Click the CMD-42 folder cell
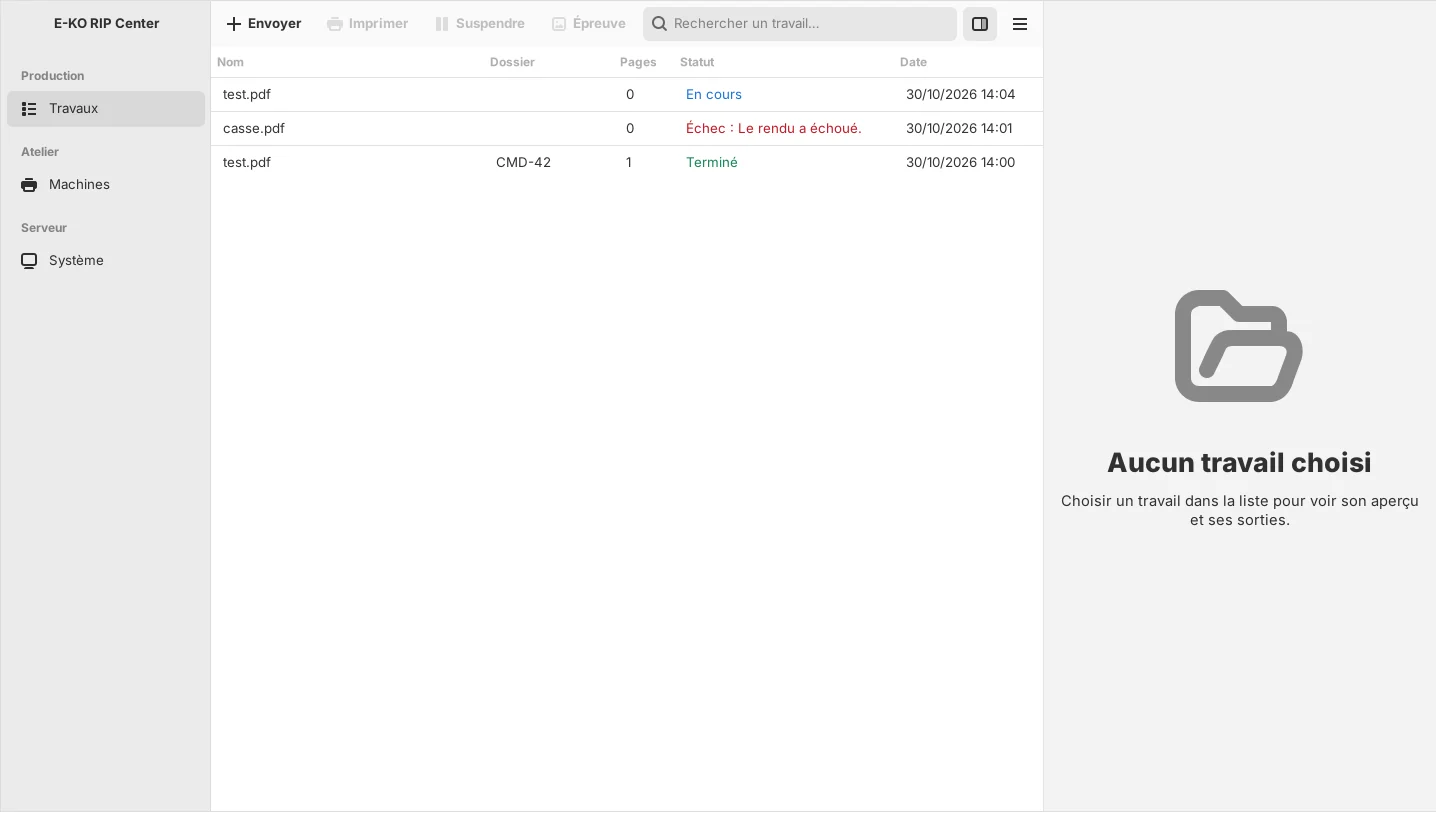 pyautogui.click(x=523, y=163)
